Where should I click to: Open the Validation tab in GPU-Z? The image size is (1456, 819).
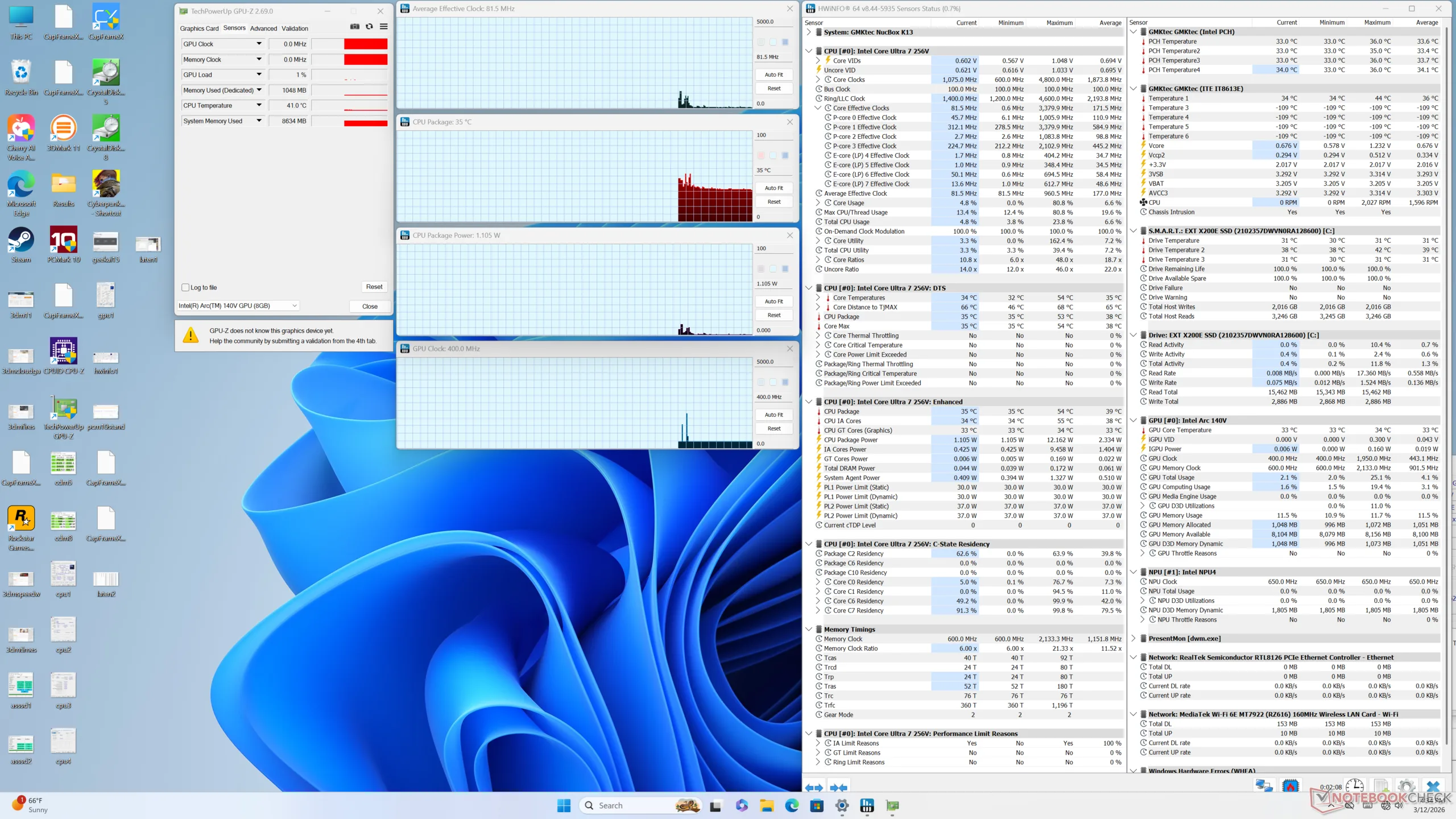295,28
